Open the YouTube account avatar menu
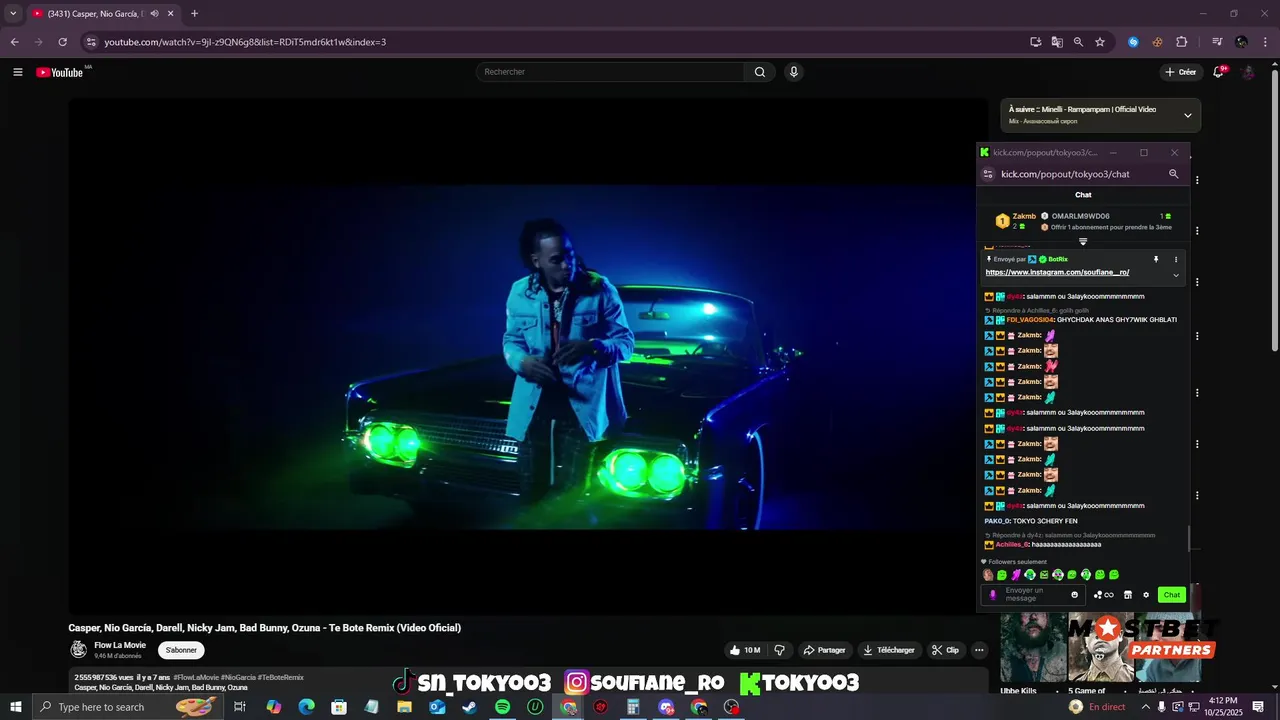The width and height of the screenshot is (1280, 720). click(x=1248, y=72)
